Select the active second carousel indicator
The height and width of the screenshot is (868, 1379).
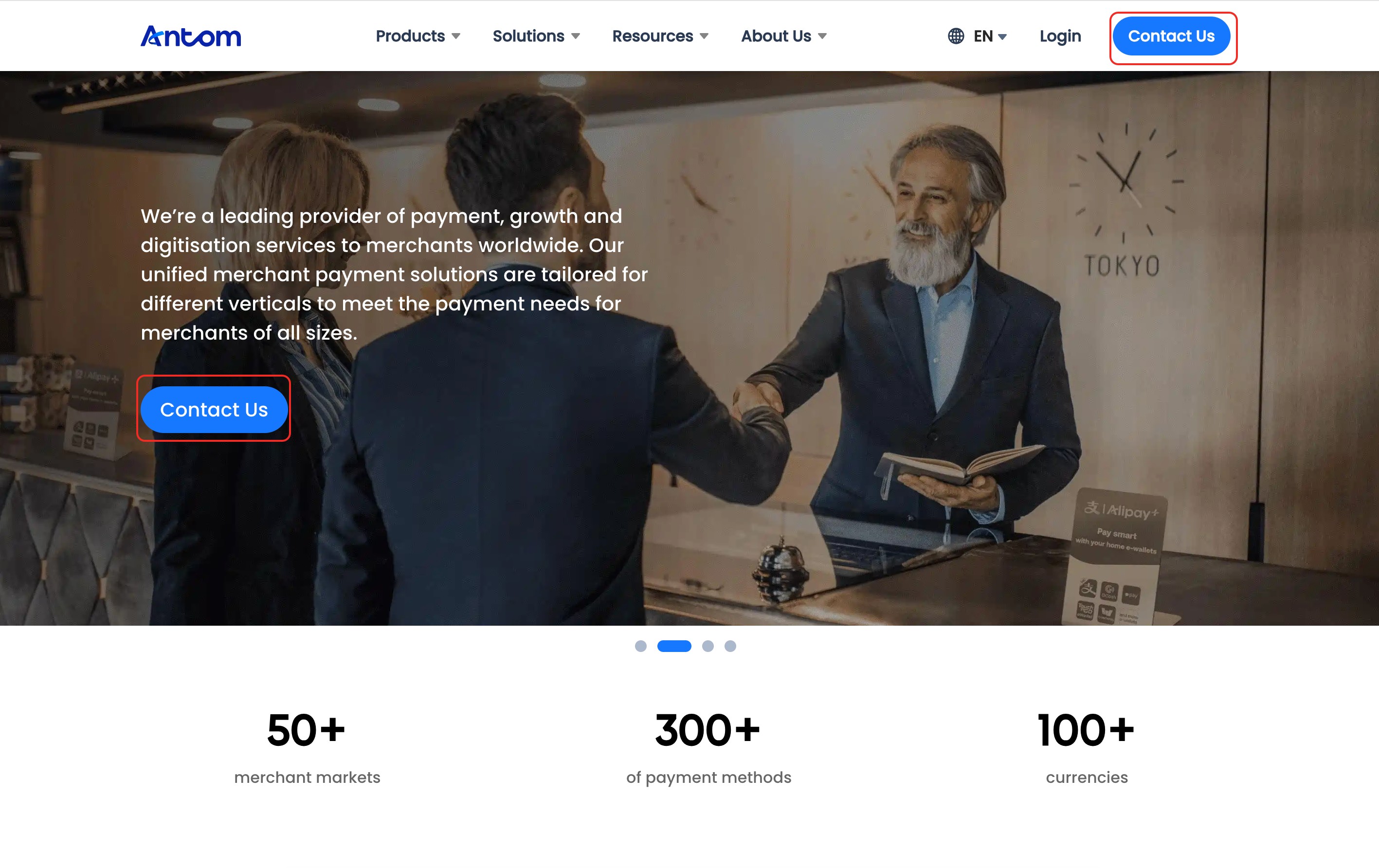click(674, 646)
